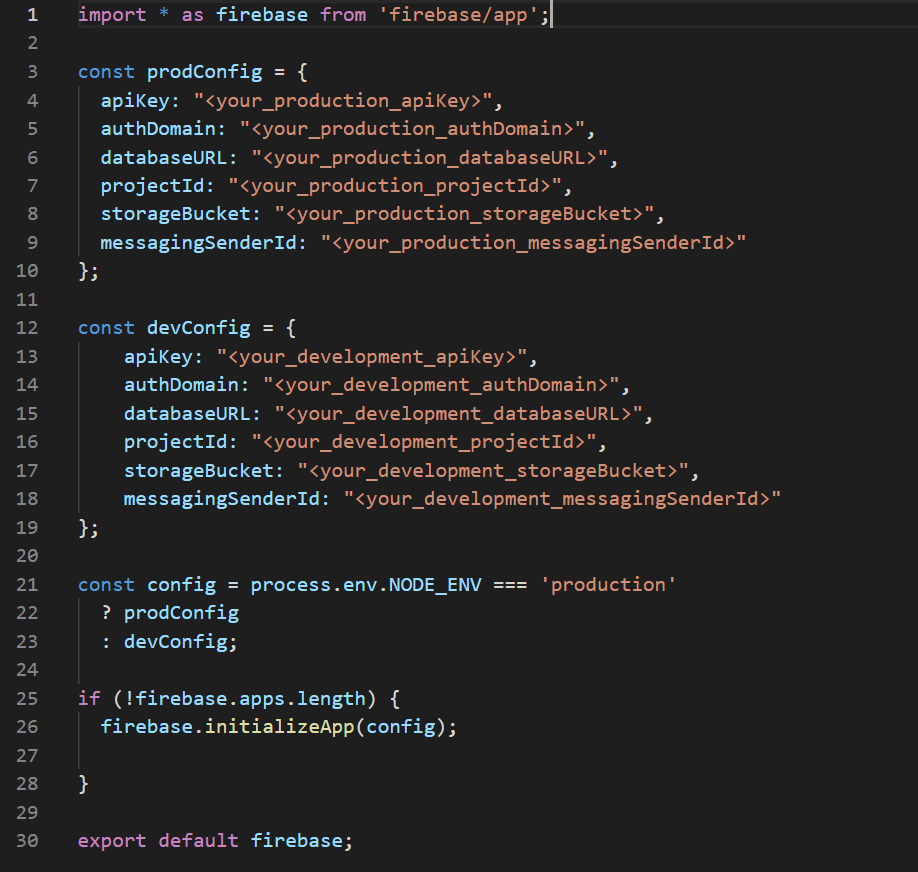Click the config argument on line 26
Viewport: 918px width, 872px height.
coord(402,727)
